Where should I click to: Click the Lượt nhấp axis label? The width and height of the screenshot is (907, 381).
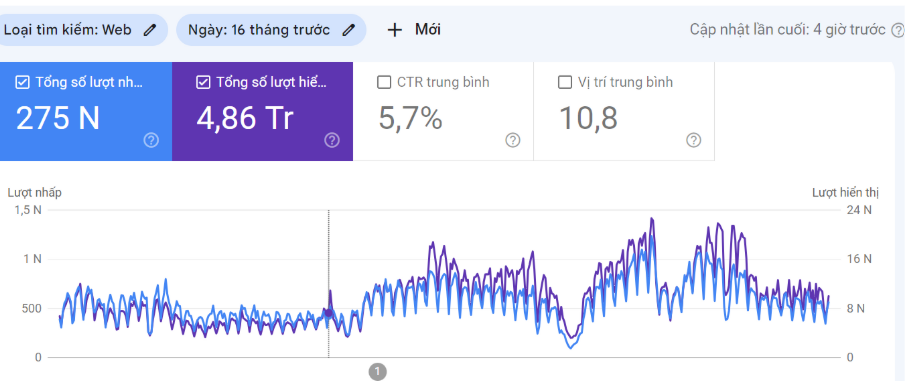[35, 193]
